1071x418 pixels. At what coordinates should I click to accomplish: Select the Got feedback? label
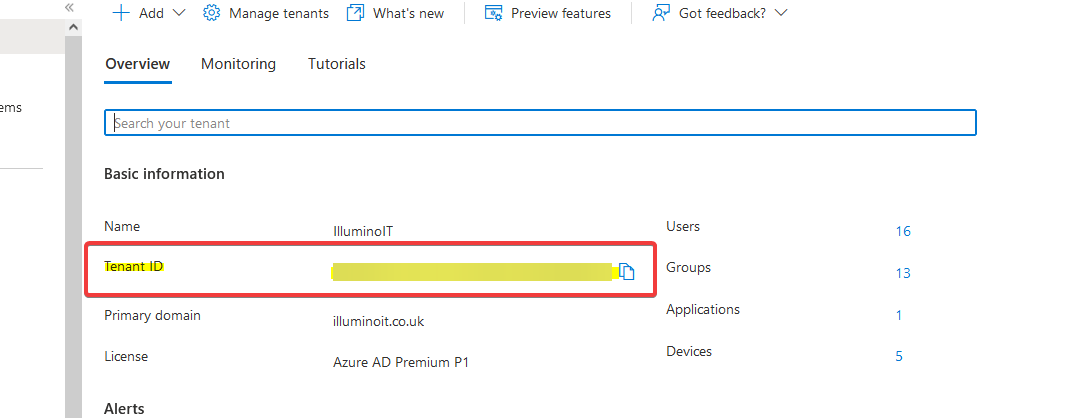click(723, 13)
